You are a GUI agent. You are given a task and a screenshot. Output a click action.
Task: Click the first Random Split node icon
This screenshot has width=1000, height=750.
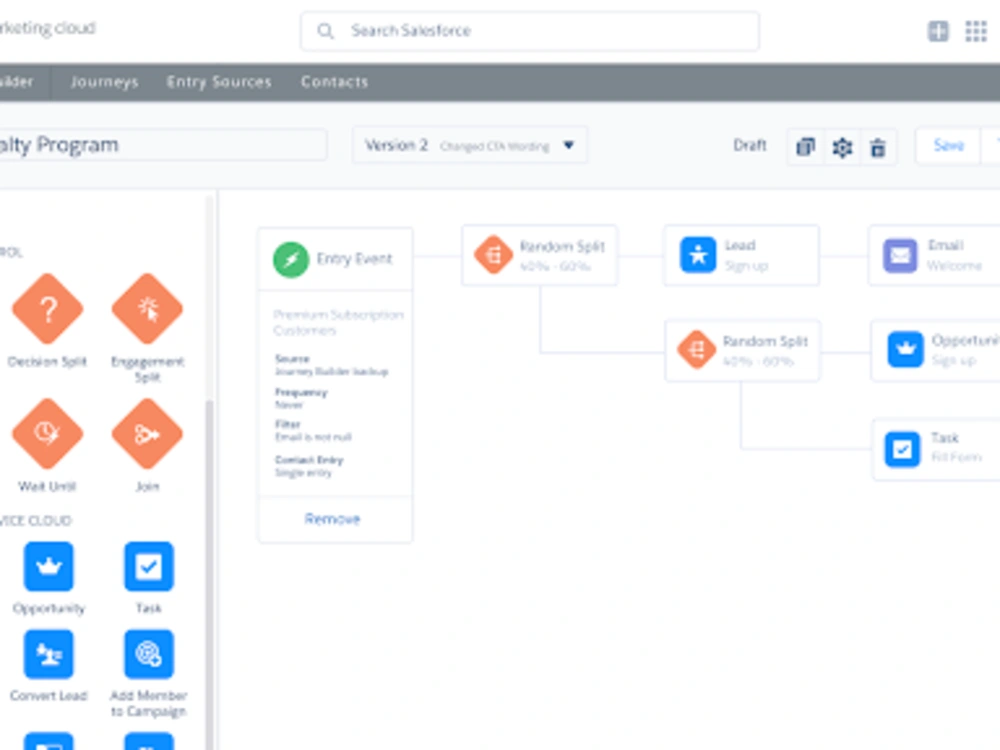coord(494,255)
